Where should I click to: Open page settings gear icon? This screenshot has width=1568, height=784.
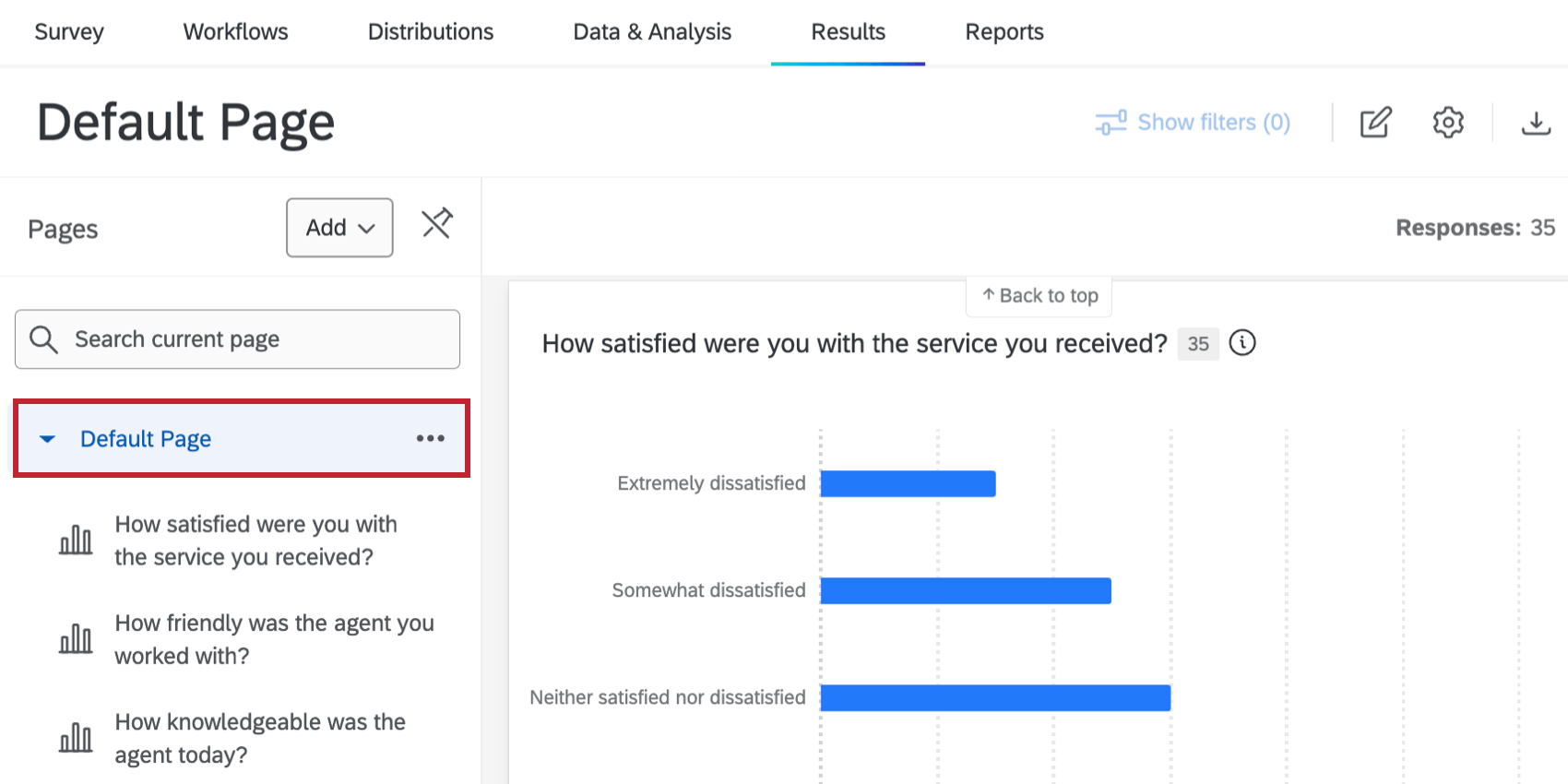click(x=1448, y=123)
